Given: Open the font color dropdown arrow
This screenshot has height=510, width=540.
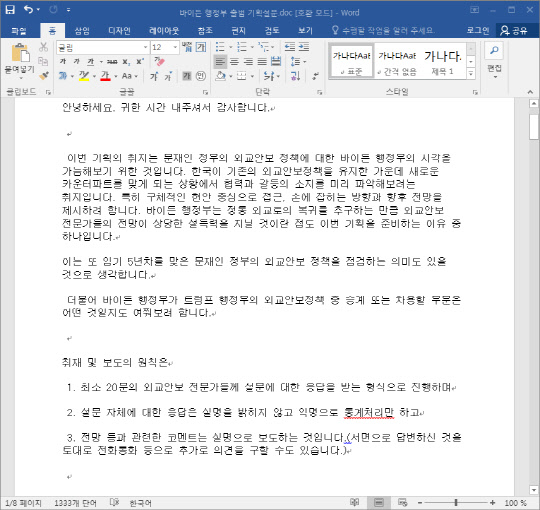Looking at the screenshot, I should tap(116, 76).
